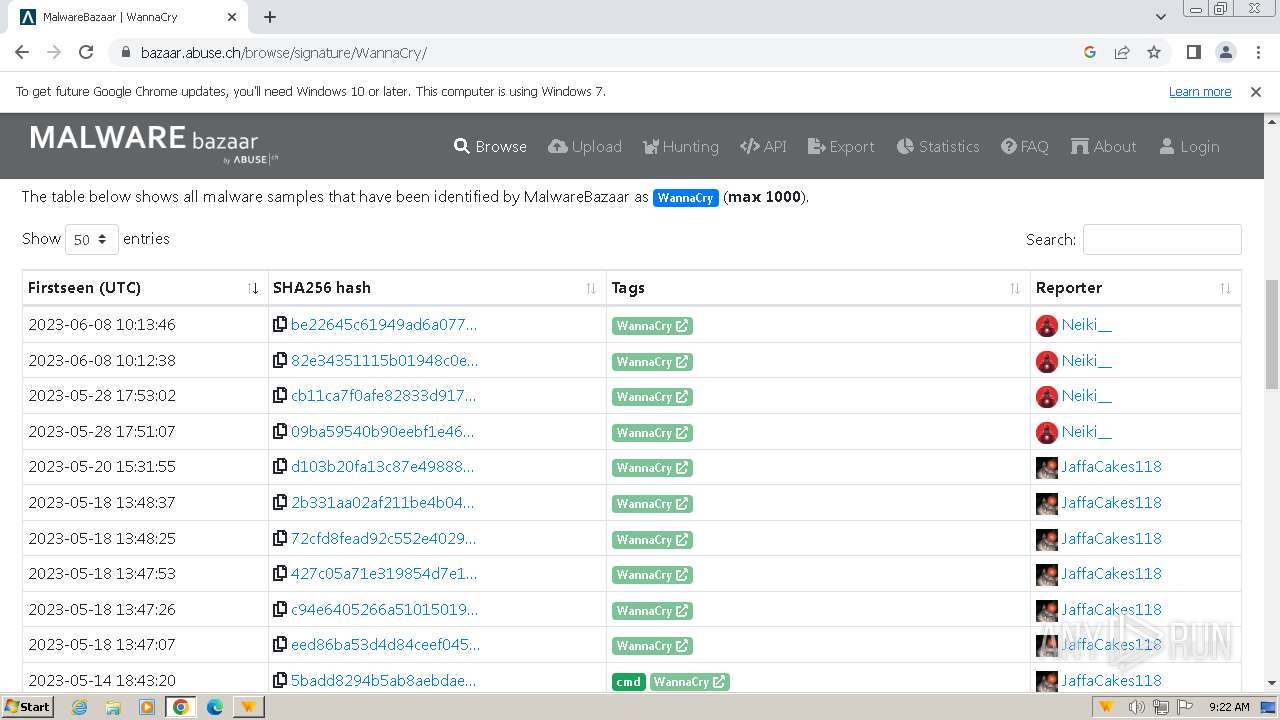This screenshot has width=1280, height=720.
Task: Open the entries-per-page dropdown showing 50
Action: point(91,240)
